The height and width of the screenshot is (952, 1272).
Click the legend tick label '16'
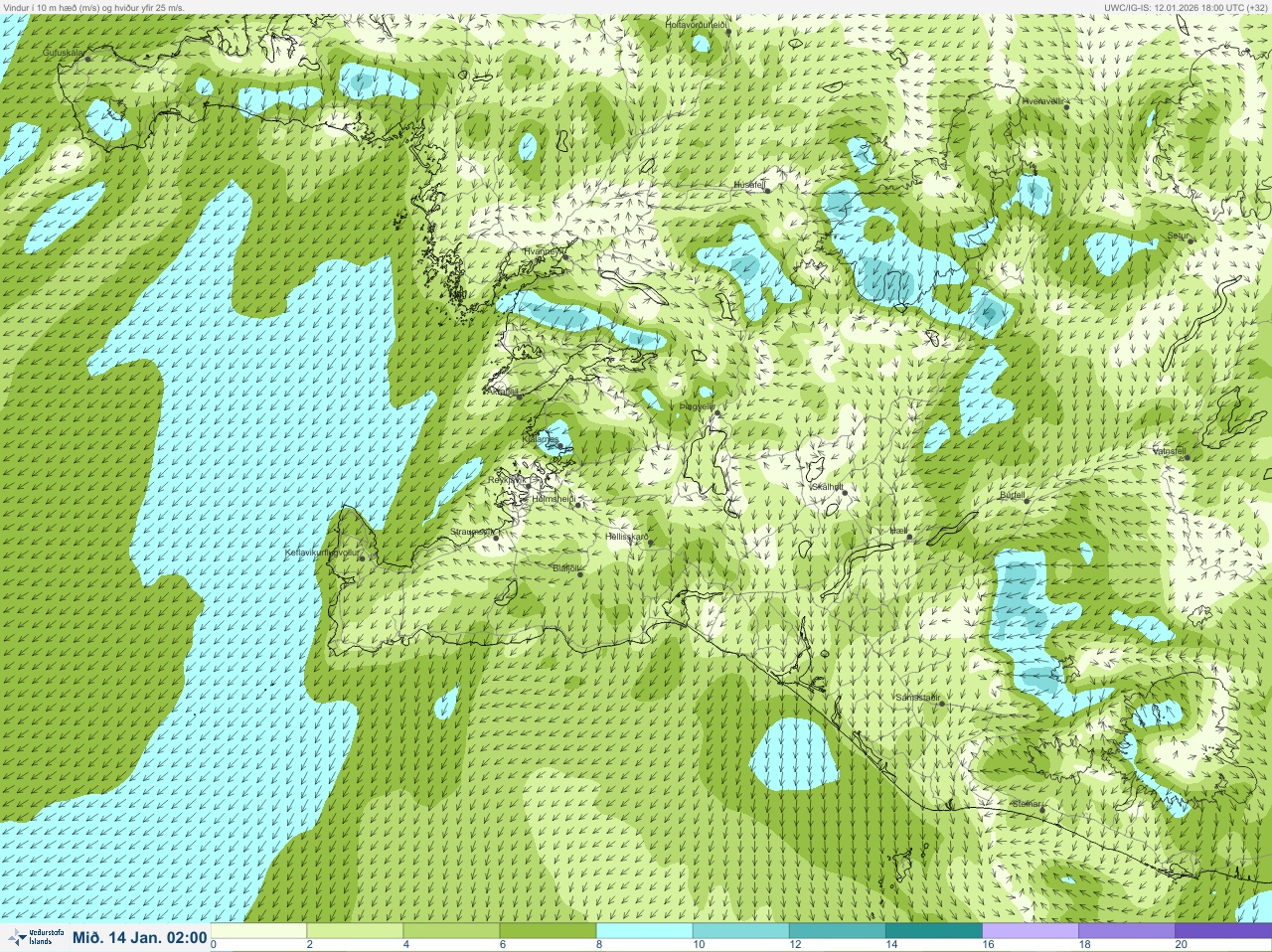click(x=987, y=945)
